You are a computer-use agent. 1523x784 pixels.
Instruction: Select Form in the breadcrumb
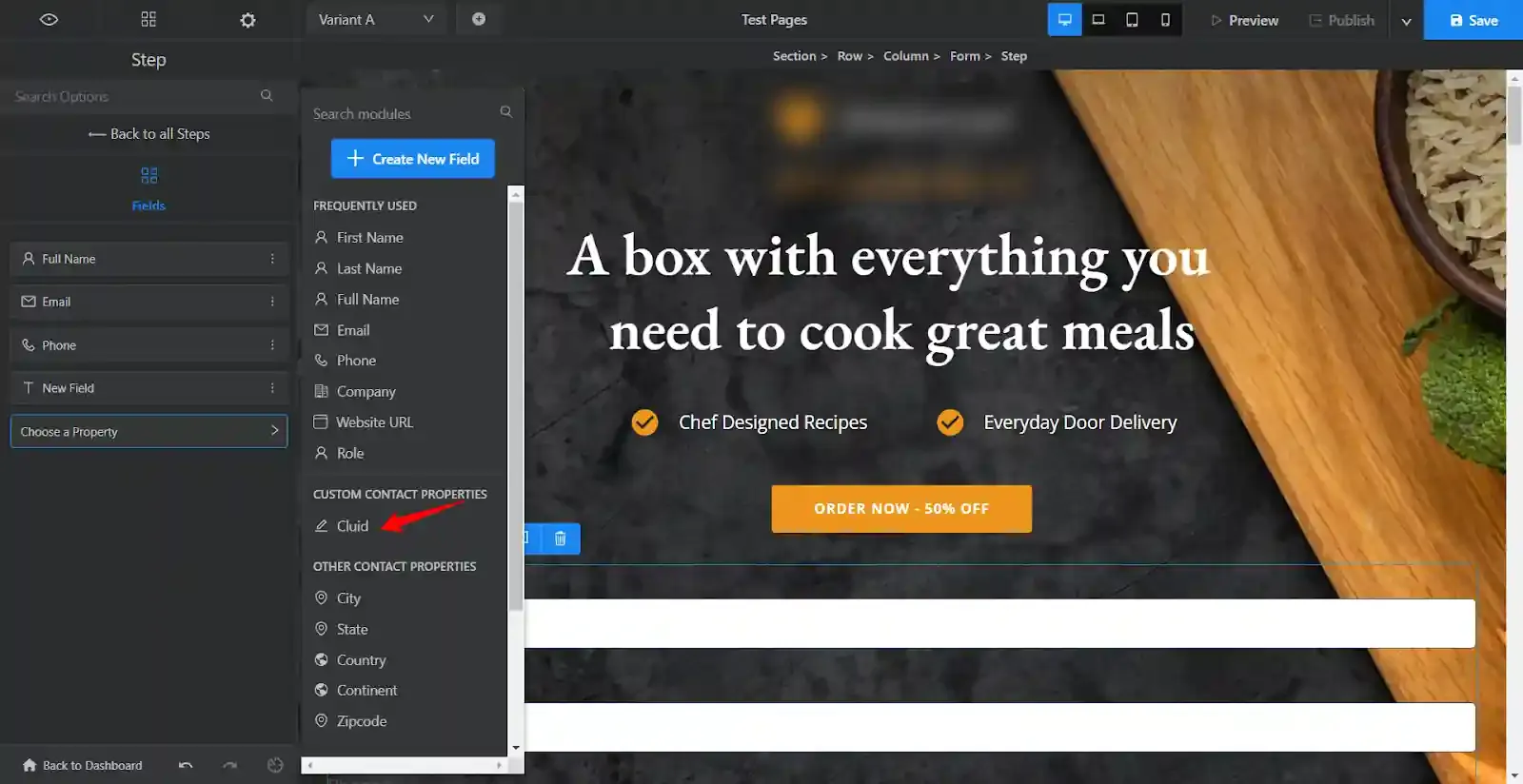[x=964, y=56]
